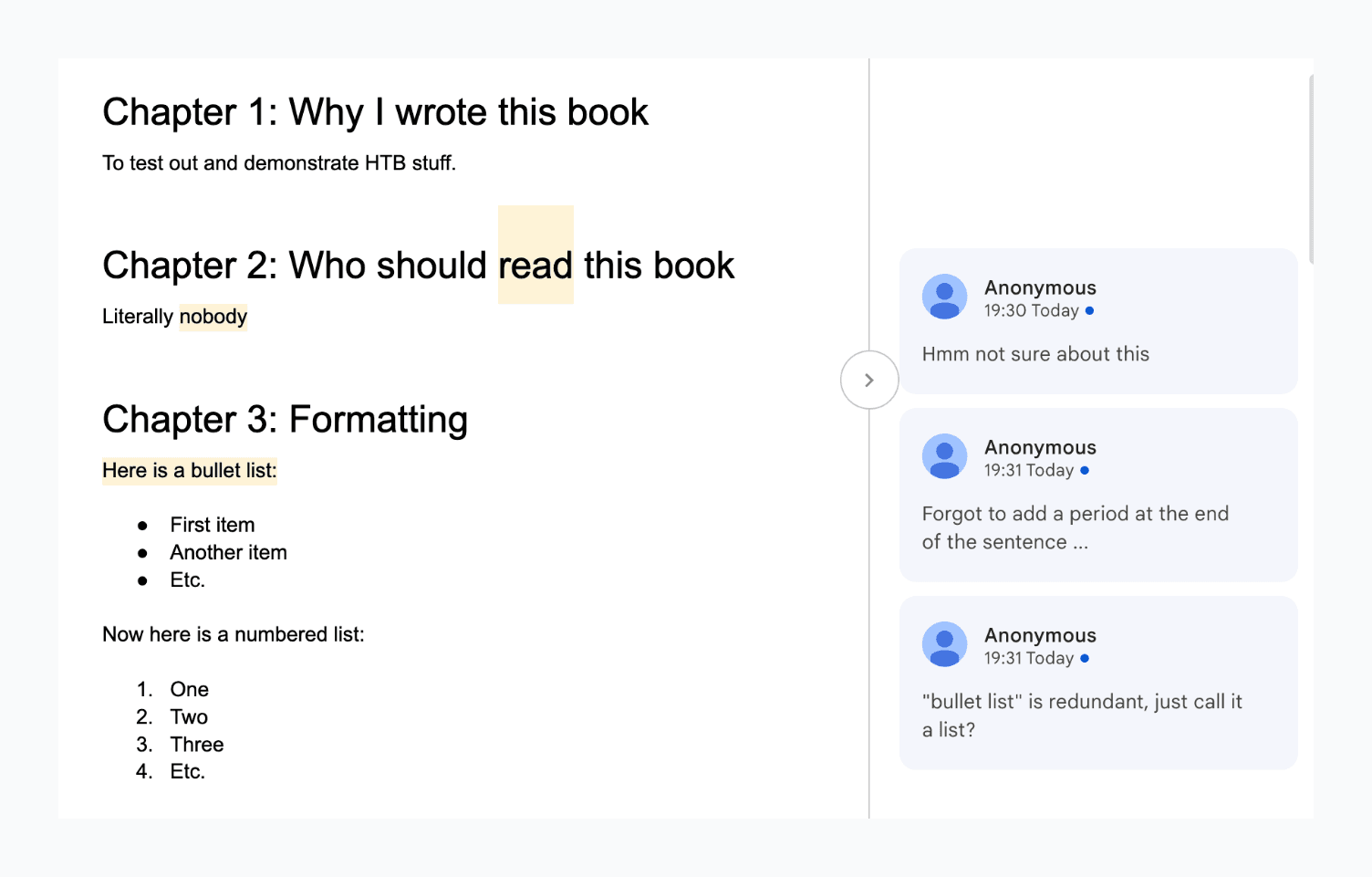Click the unread dot beside the third comment's timestamp

pyautogui.click(x=1085, y=657)
